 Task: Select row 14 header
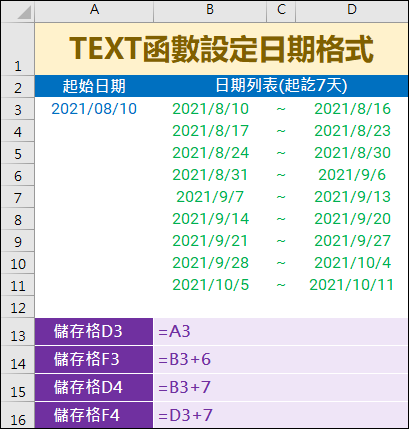click(18, 360)
